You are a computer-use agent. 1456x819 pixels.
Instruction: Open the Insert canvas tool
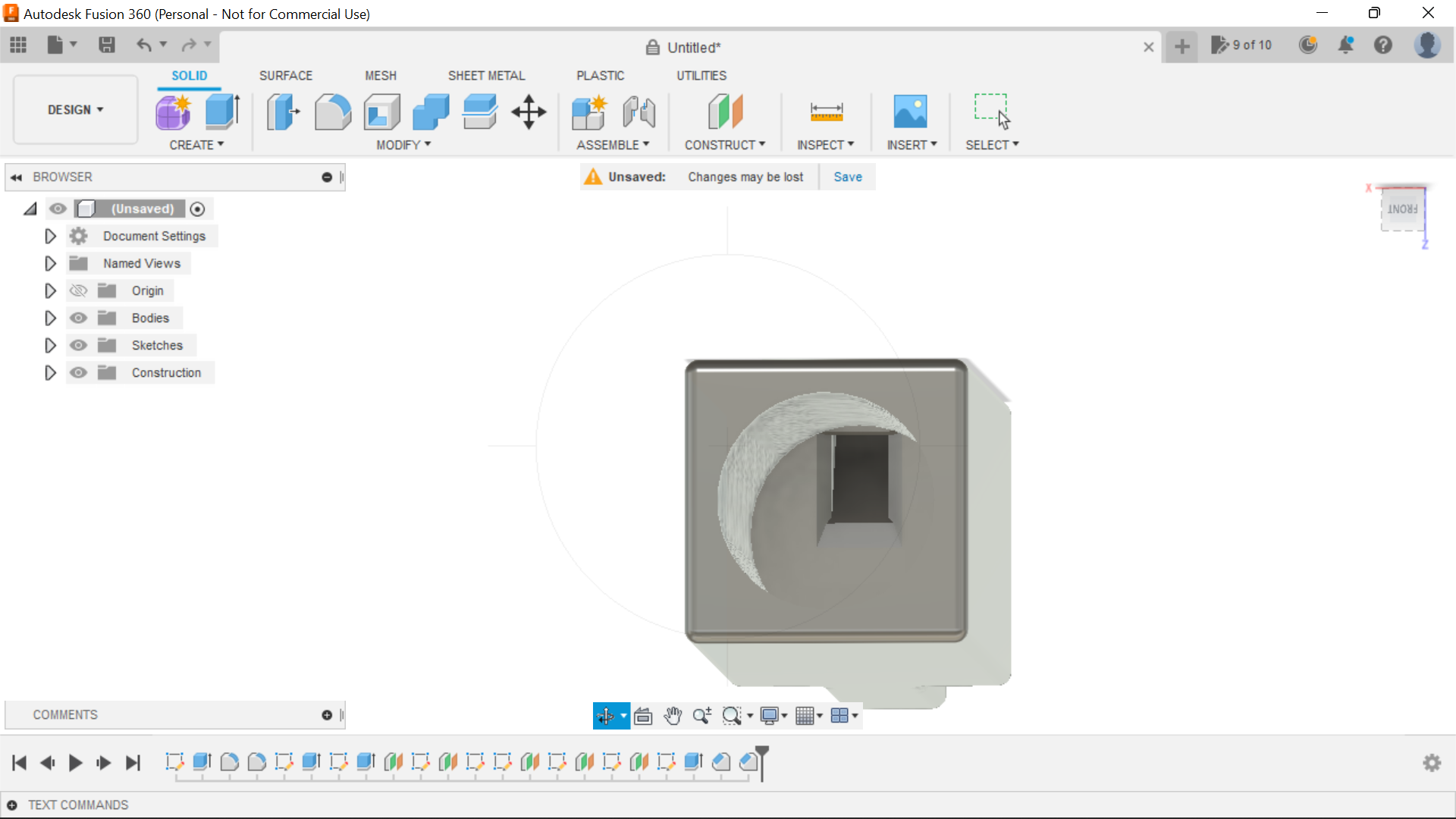(911, 111)
